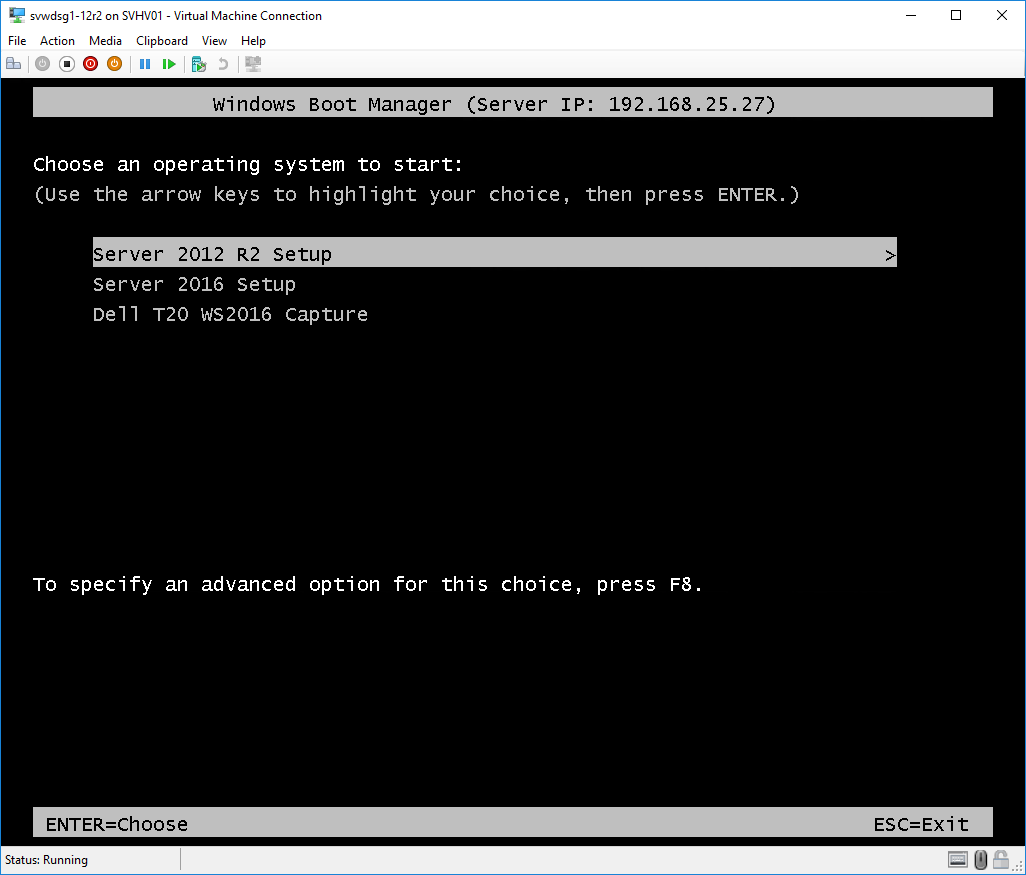Create a checkpoint using the toolbar icon
Viewport: 1026px width, 875px height.
[x=199, y=64]
